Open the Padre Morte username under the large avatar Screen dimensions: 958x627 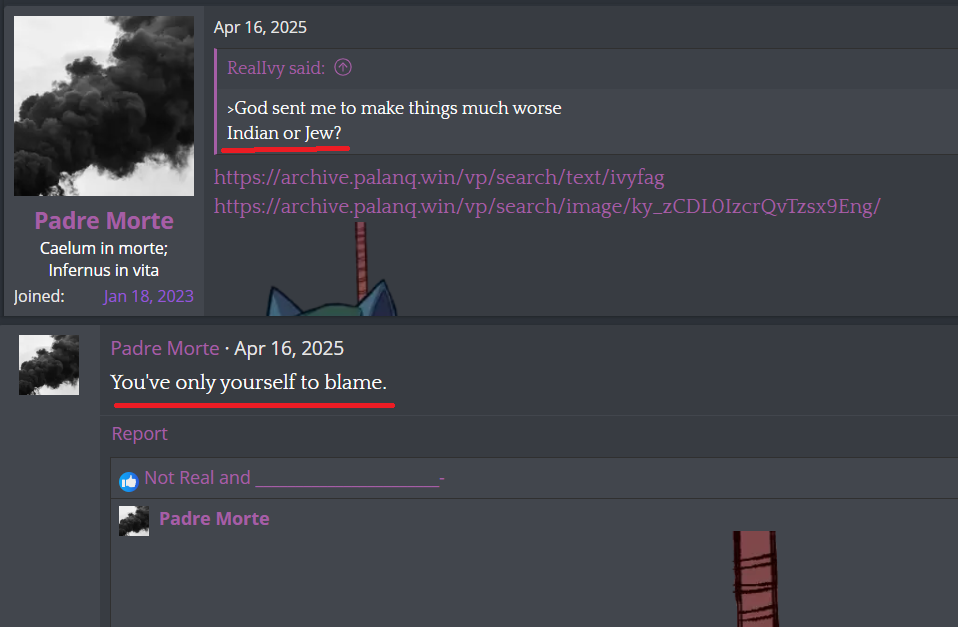coord(104,221)
